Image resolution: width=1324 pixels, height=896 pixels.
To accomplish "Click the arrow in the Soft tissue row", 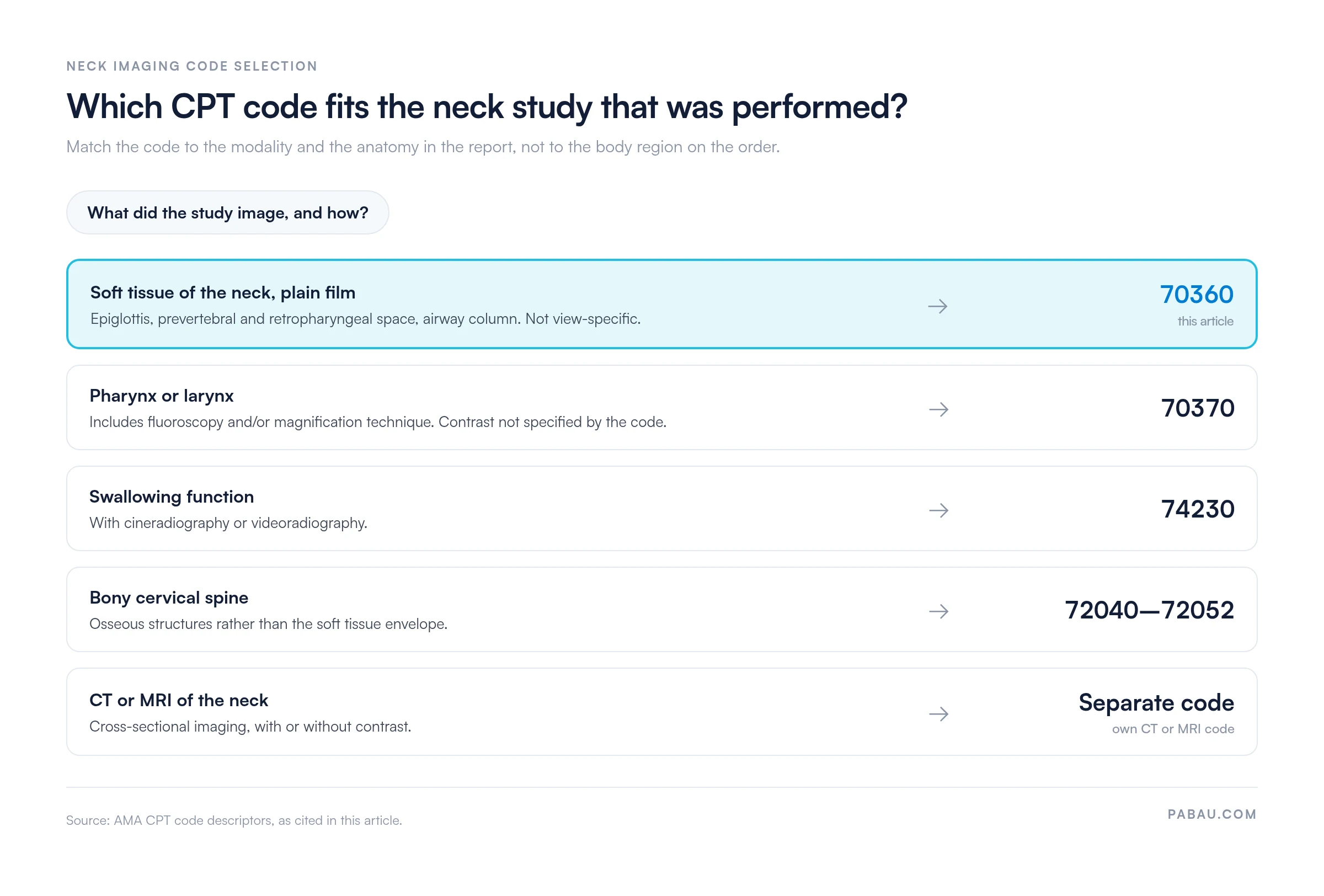I will point(937,306).
